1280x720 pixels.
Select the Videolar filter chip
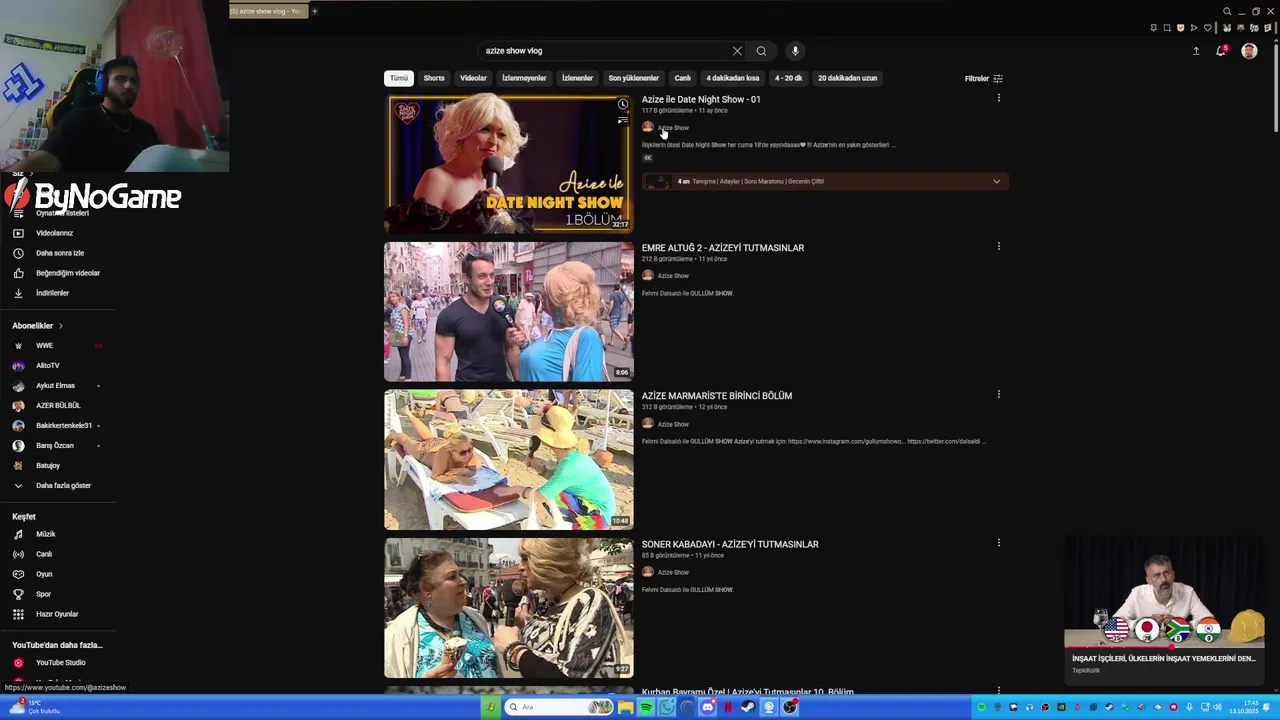[473, 78]
